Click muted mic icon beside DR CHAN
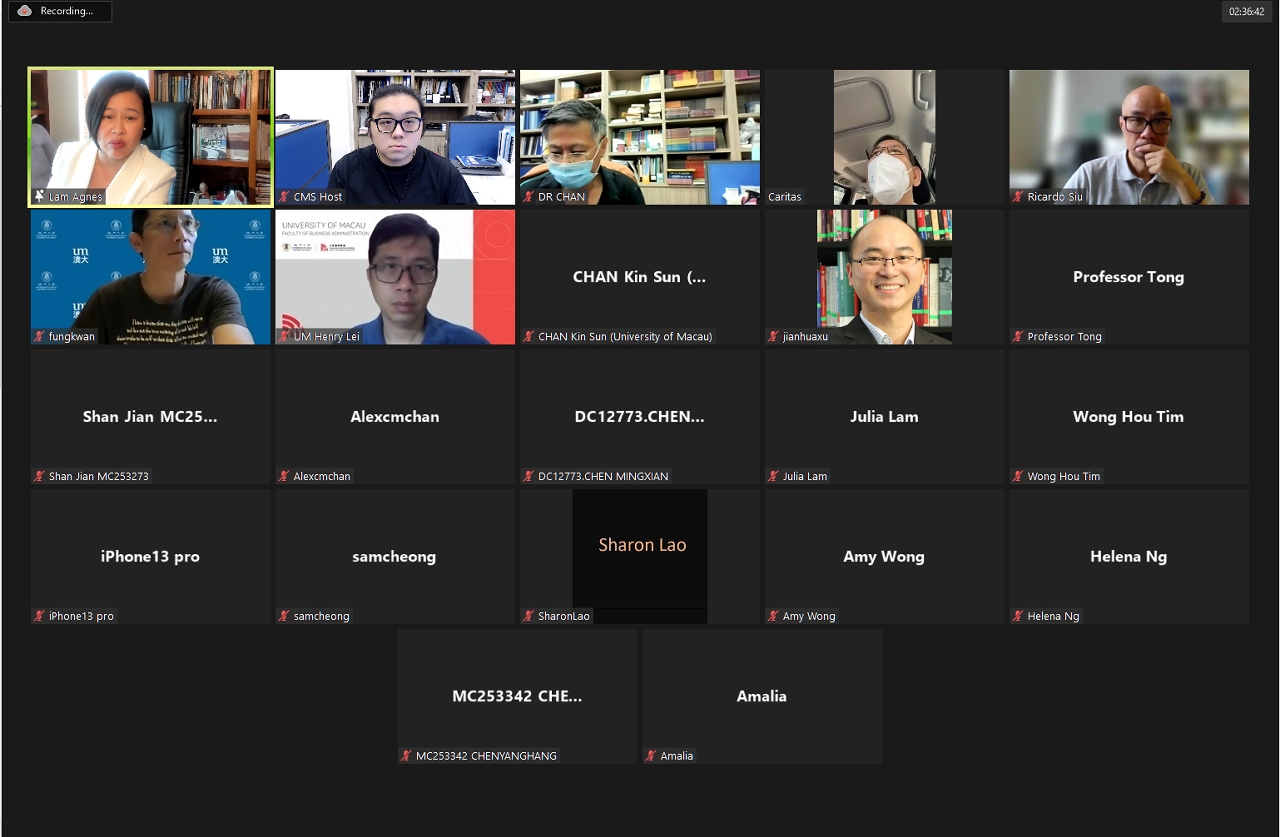This screenshot has height=837, width=1280. (529, 197)
